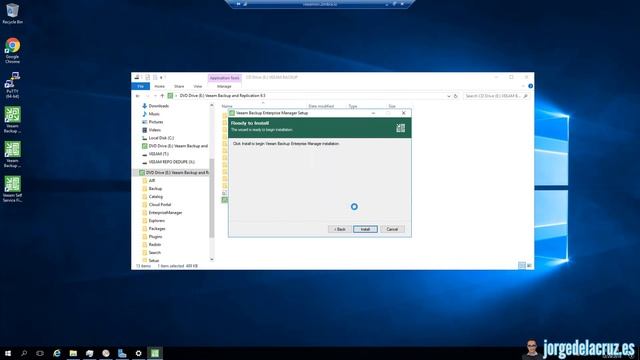Click the navigation pane scroll-up arrow
This screenshot has height=360, width=640.
click(211, 105)
